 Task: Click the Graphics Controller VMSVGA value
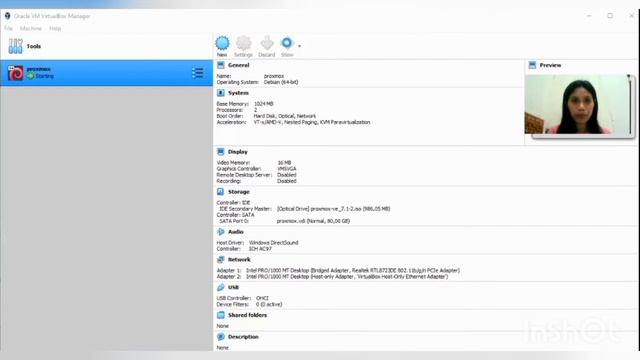[x=287, y=169]
